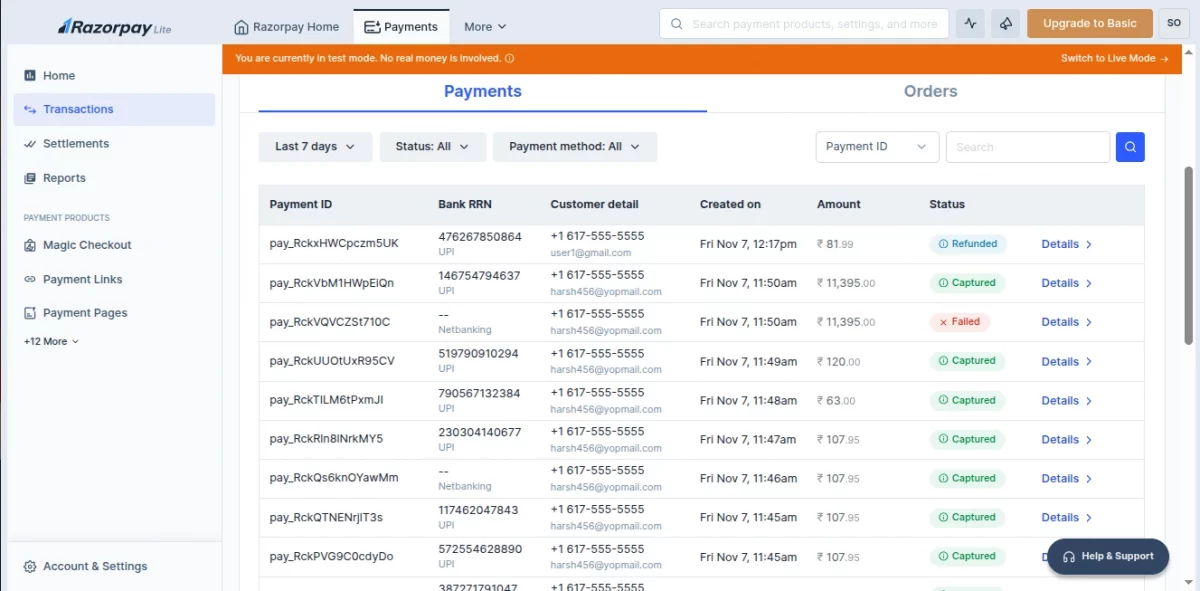Viewport: 1200px width, 591px height.
Task: Open the Payment Pages icon
Action: 31,312
